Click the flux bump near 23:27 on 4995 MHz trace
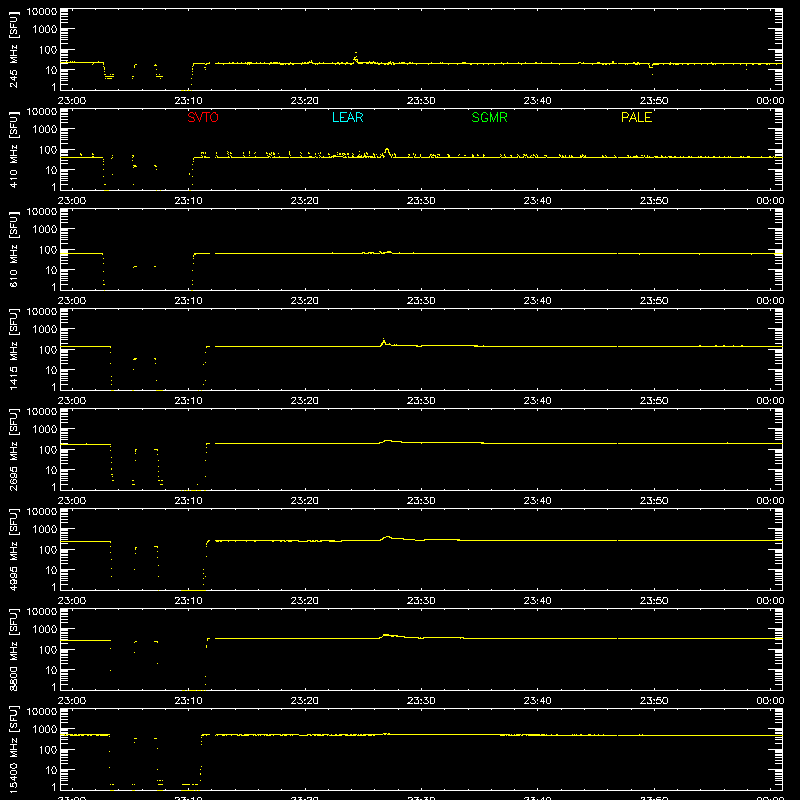 click(x=388, y=537)
